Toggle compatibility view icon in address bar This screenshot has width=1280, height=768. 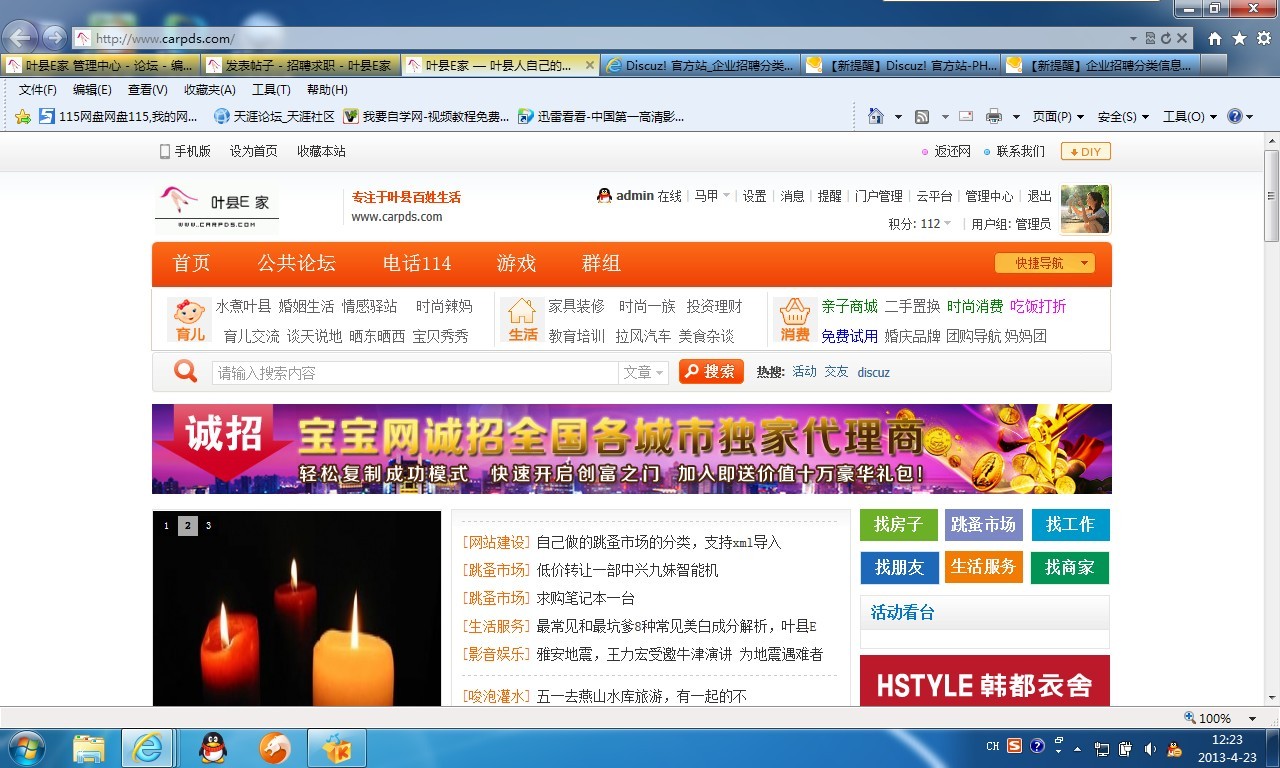(x=1150, y=38)
